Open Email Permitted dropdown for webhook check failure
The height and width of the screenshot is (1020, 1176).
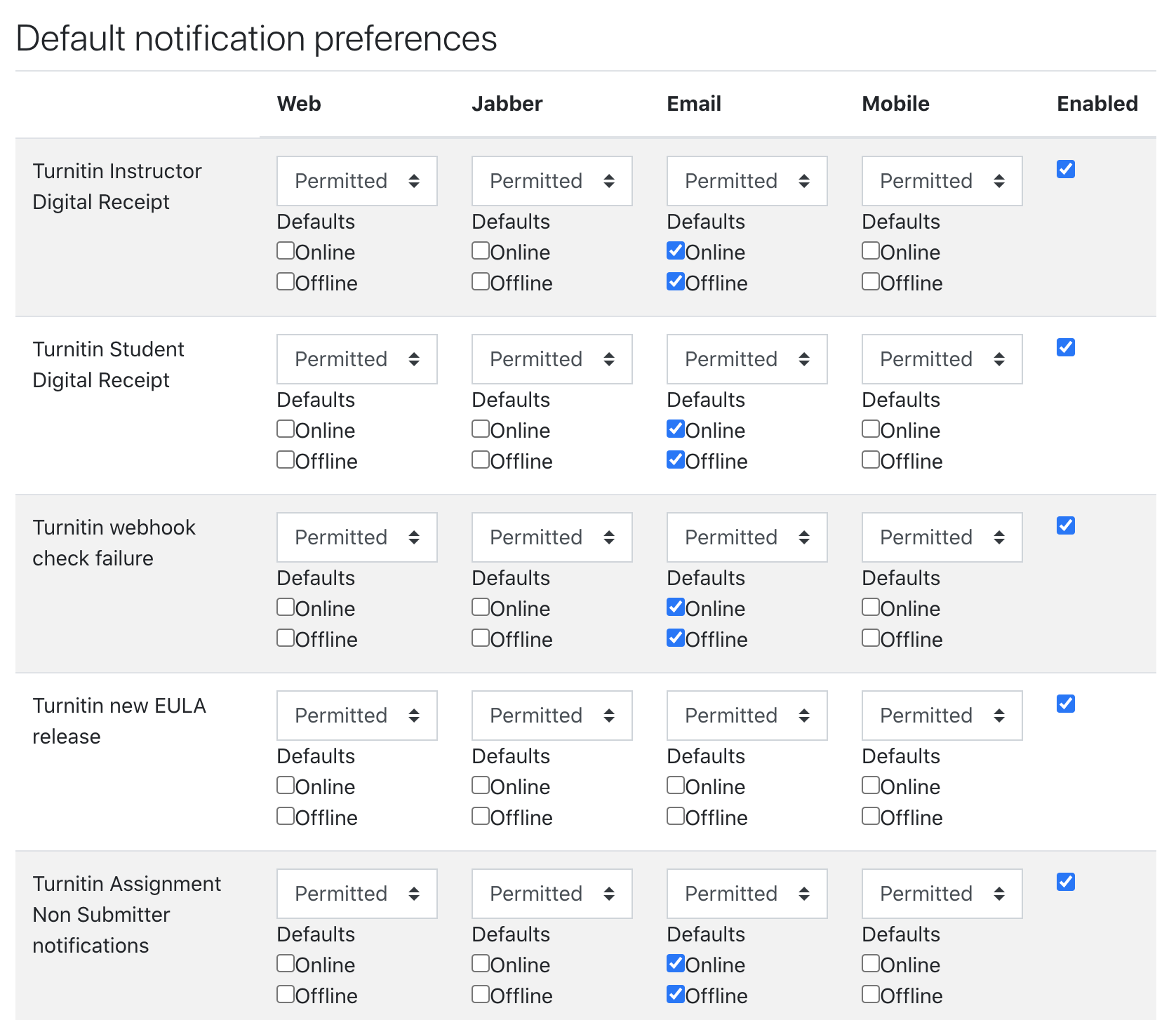point(747,537)
